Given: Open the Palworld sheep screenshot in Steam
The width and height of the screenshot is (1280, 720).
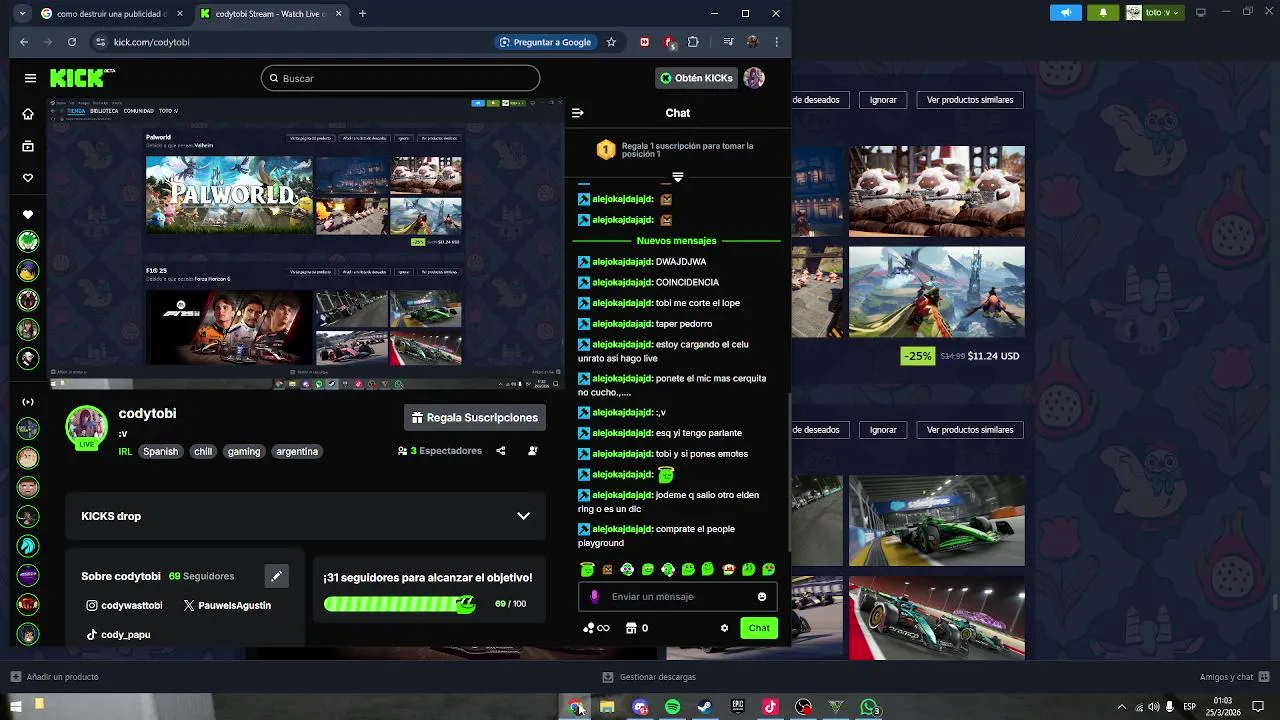Looking at the screenshot, I should [x=937, y=192].
